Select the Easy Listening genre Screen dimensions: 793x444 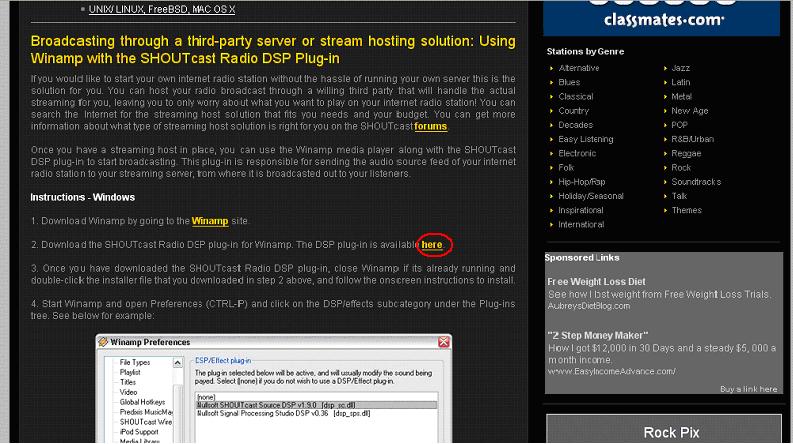(586, 139)
